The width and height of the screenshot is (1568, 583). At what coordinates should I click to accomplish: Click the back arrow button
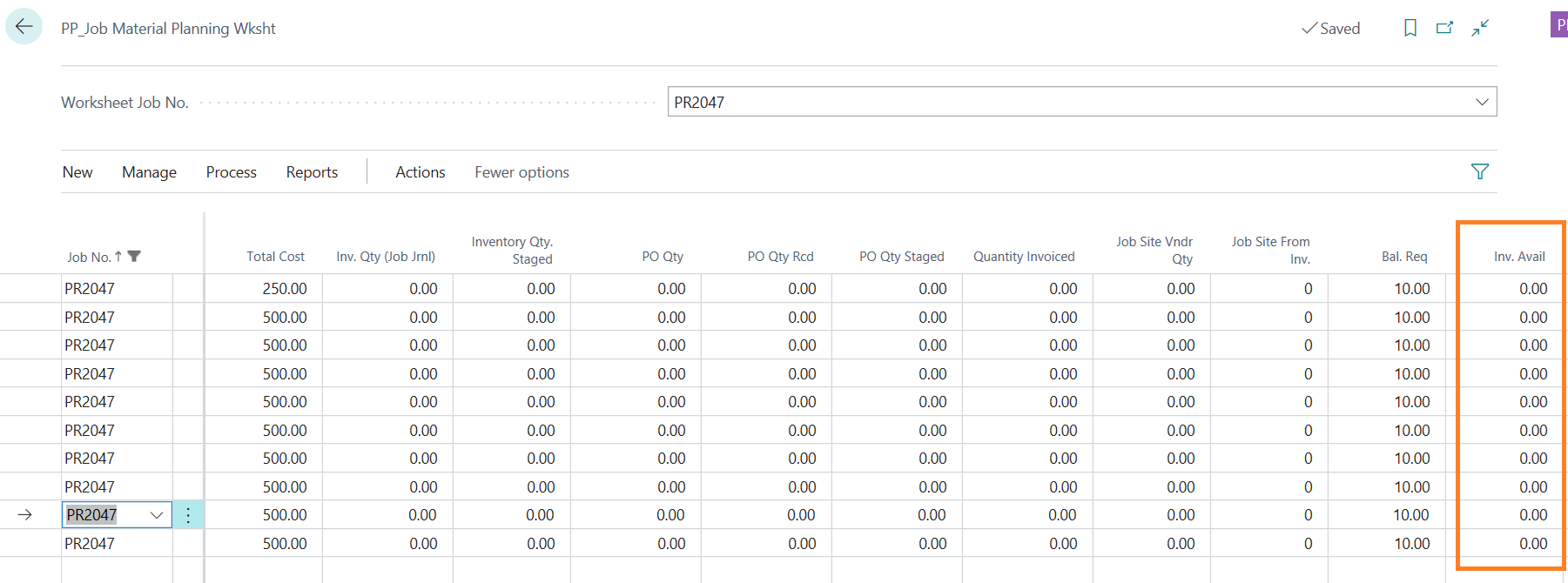click(24, 27)
